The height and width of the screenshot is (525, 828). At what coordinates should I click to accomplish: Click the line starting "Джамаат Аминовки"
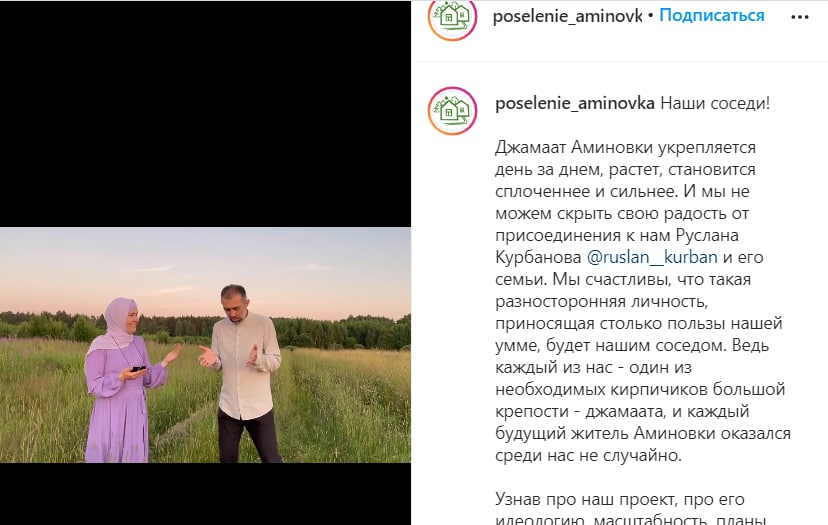(x=625, y=147)
